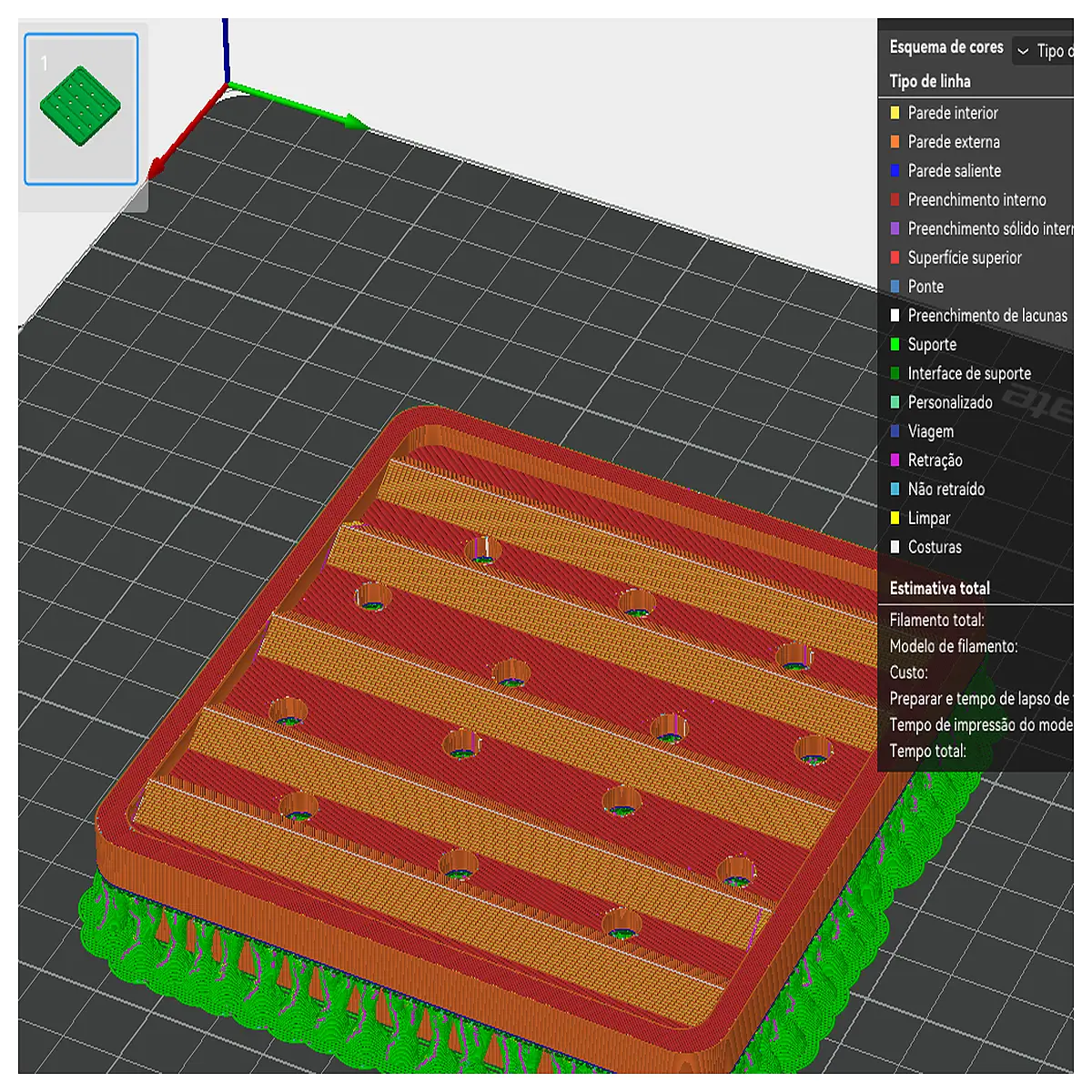Toggle the Limpar legend entry label
Screen dimensions: 1092x1092
[x=929, y=519]
